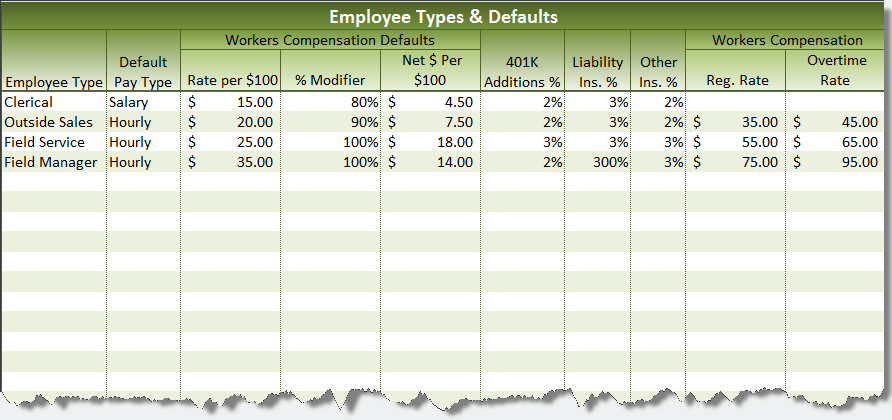The height and width of the screenshot is (420, 892).
Task: Click Clerical's Other Ins. 2% cell
Action: (658, 102)
